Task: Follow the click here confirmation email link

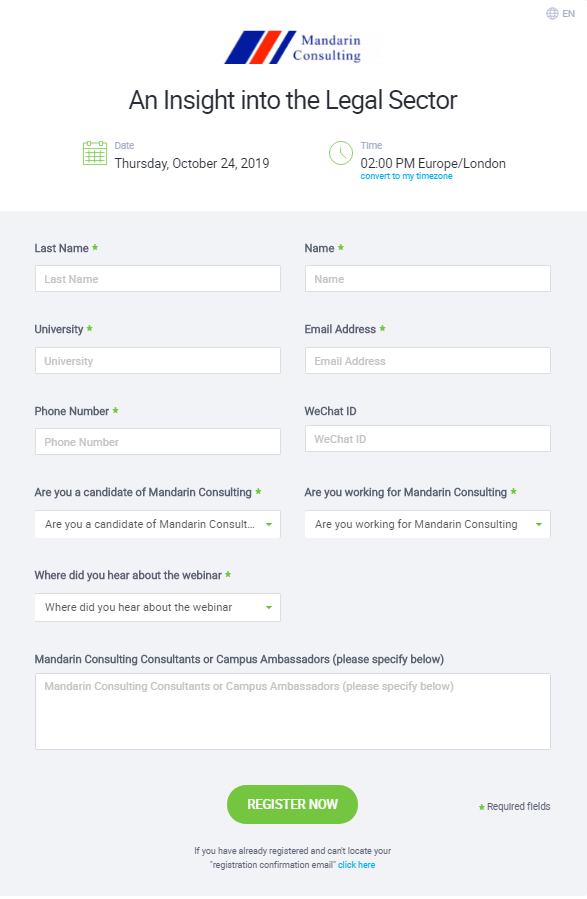Action: 357,865
